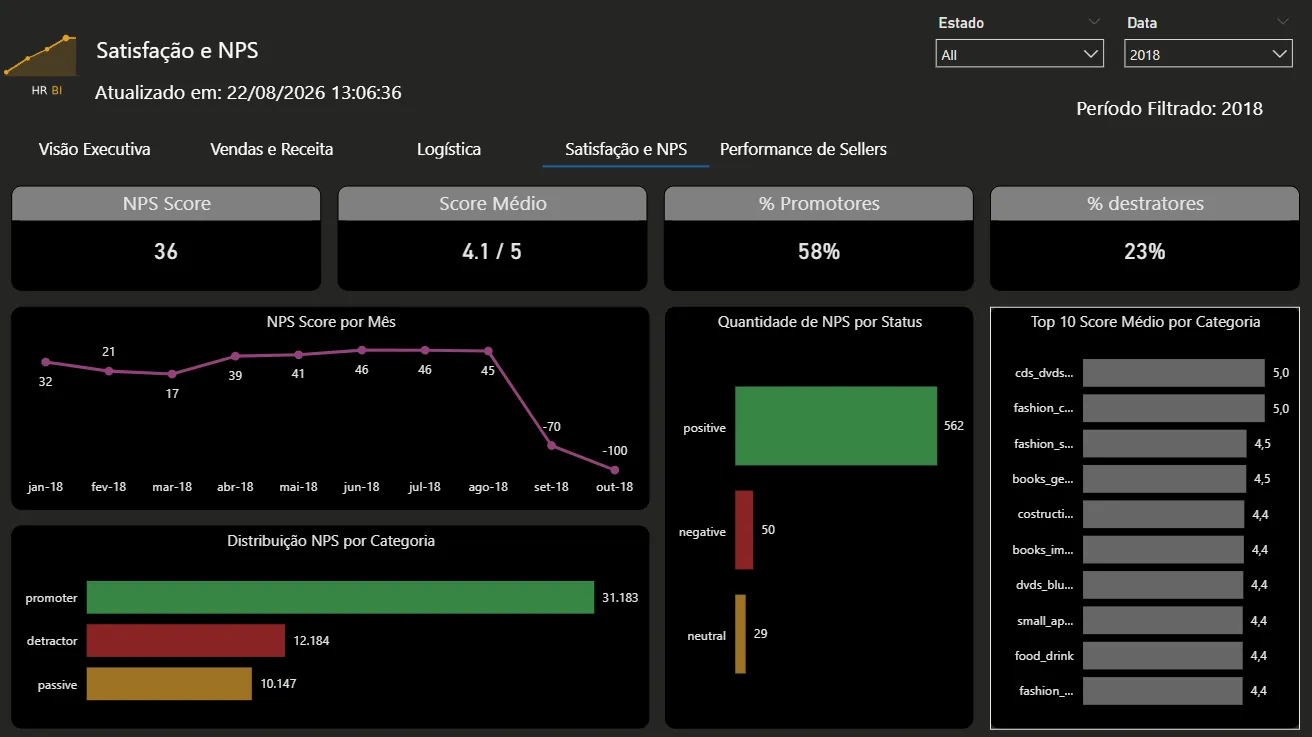Expand the Data slicer header chevron
Image resolution: width=1312 pixels, height=737 pixels.
click(1283, 21)
